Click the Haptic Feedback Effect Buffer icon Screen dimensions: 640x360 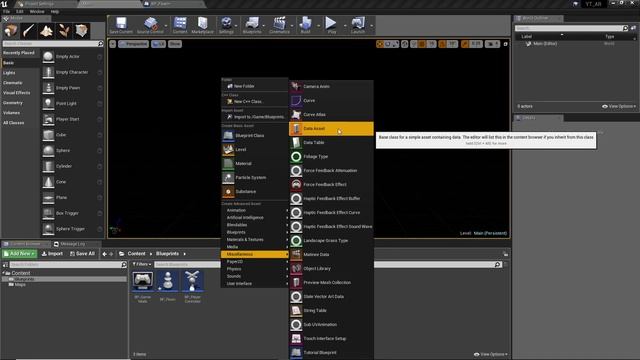point(296,199)
